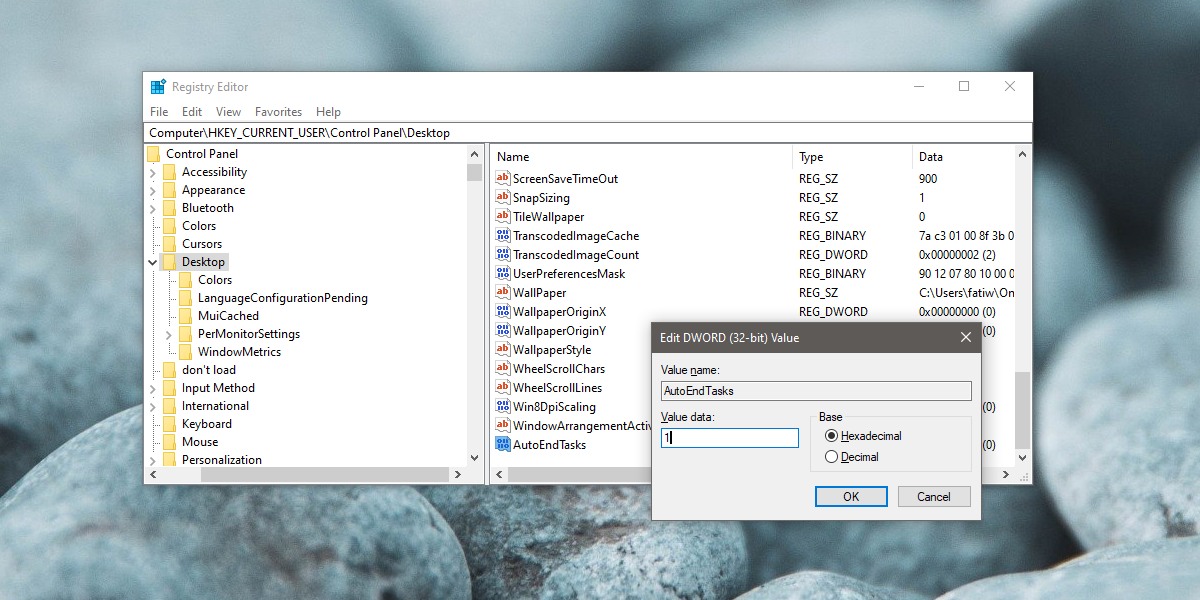Click the DWORD icon beside AutoEndTasks

[504, 444]
